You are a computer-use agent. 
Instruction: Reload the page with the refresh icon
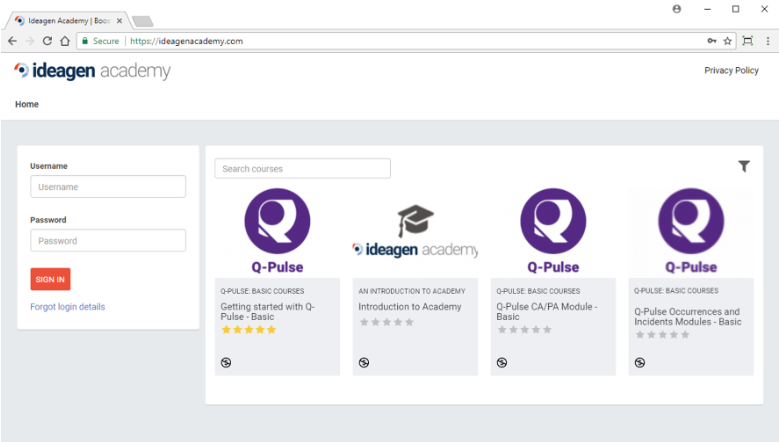pos(47,41)
